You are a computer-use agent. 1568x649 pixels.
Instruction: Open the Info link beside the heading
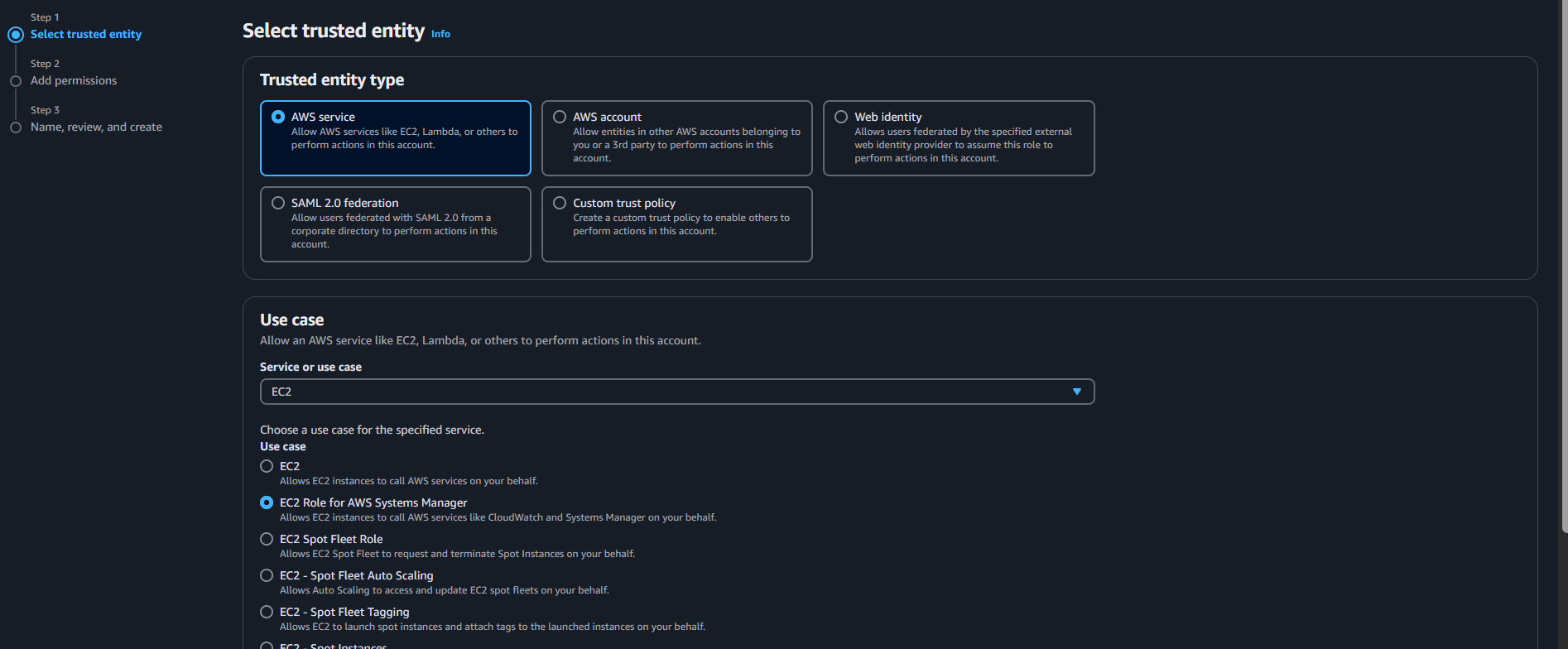point(440,34)
